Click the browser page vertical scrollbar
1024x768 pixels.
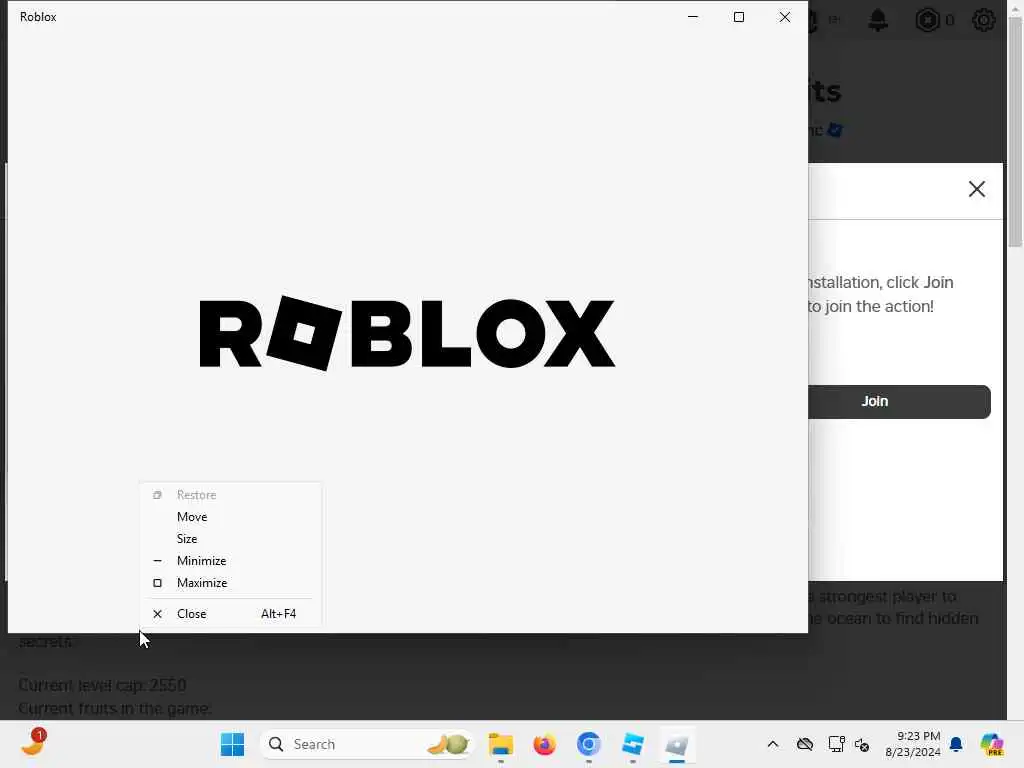pyautogui.click(x=1015, y=133)
